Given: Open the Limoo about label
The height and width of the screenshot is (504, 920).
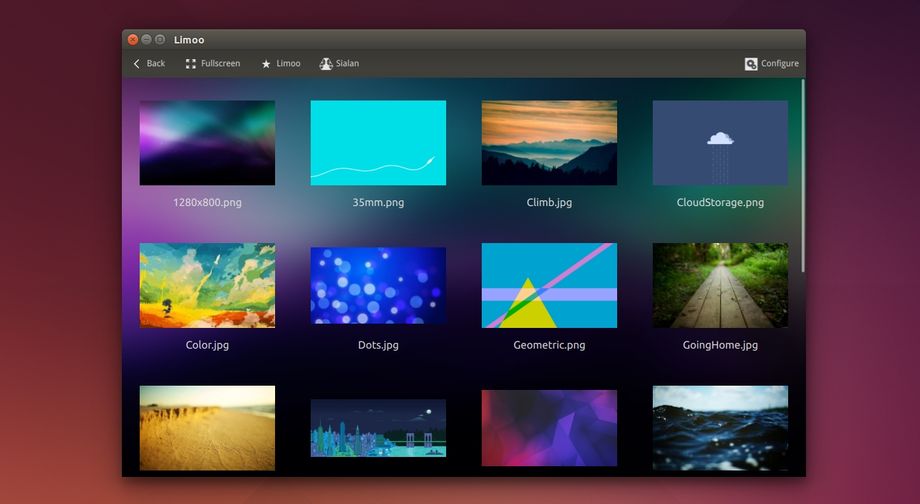Looking at the screenshot, I should [x=288, y=63].
